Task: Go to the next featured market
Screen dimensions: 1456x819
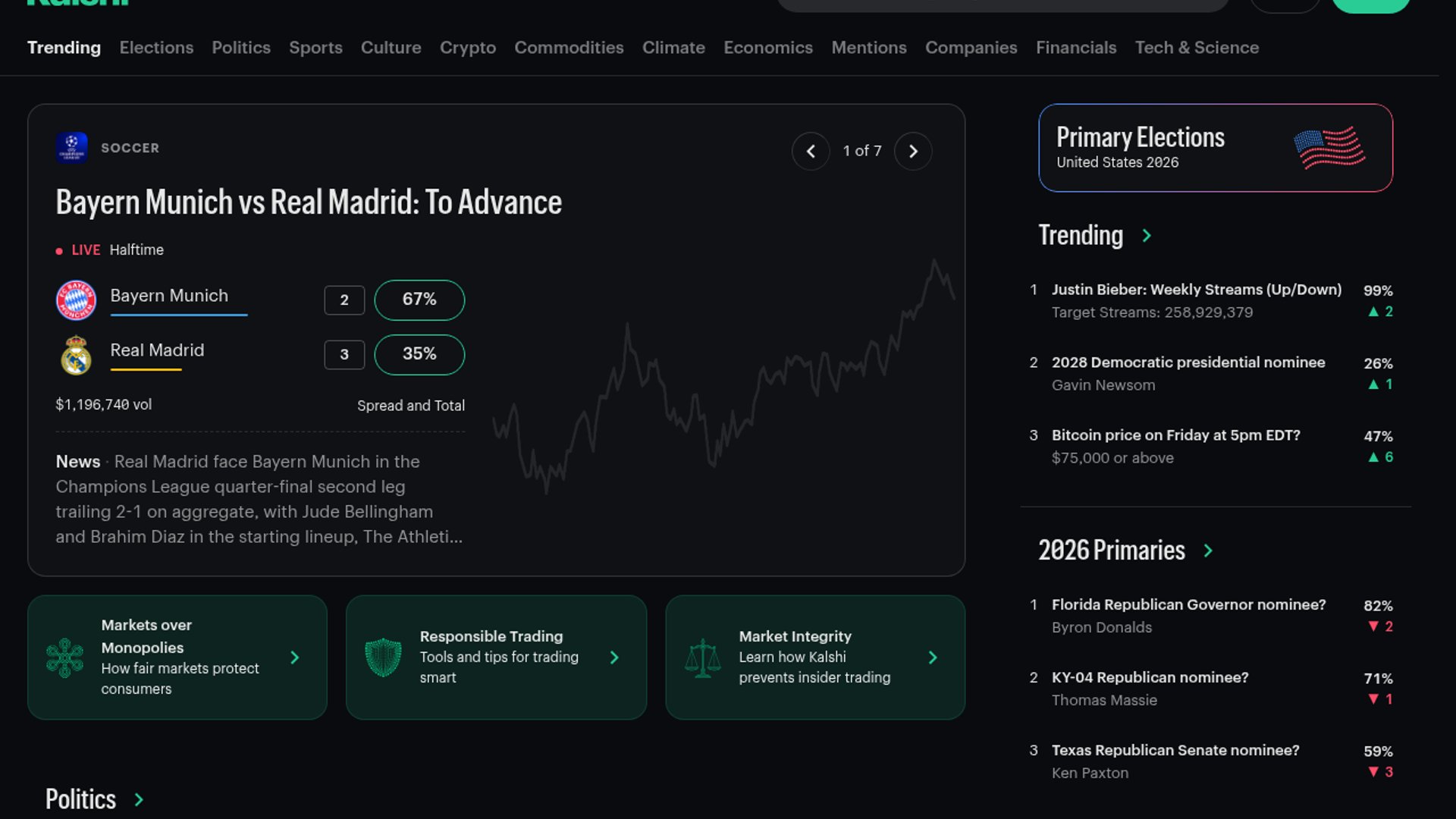Action: [913, 152]
